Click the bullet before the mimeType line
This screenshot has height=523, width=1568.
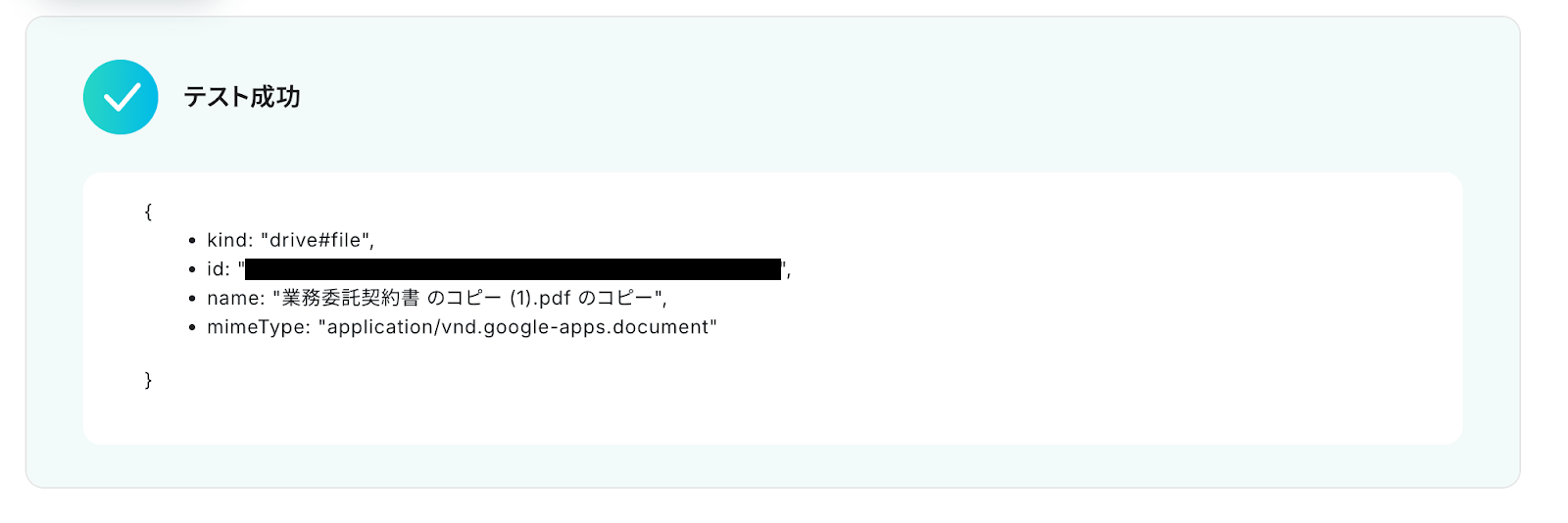click(192, 327)
